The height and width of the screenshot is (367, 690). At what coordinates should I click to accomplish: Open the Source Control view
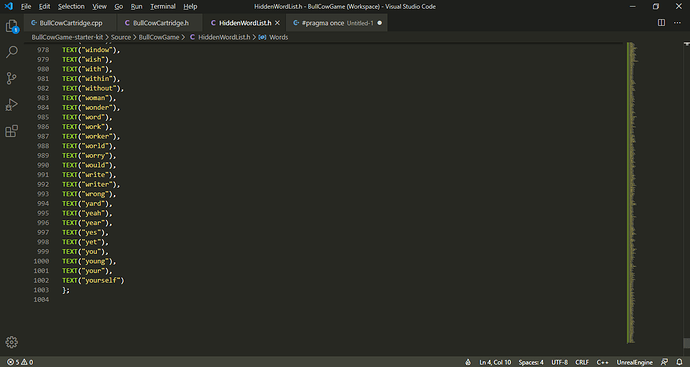coord(11,78)
